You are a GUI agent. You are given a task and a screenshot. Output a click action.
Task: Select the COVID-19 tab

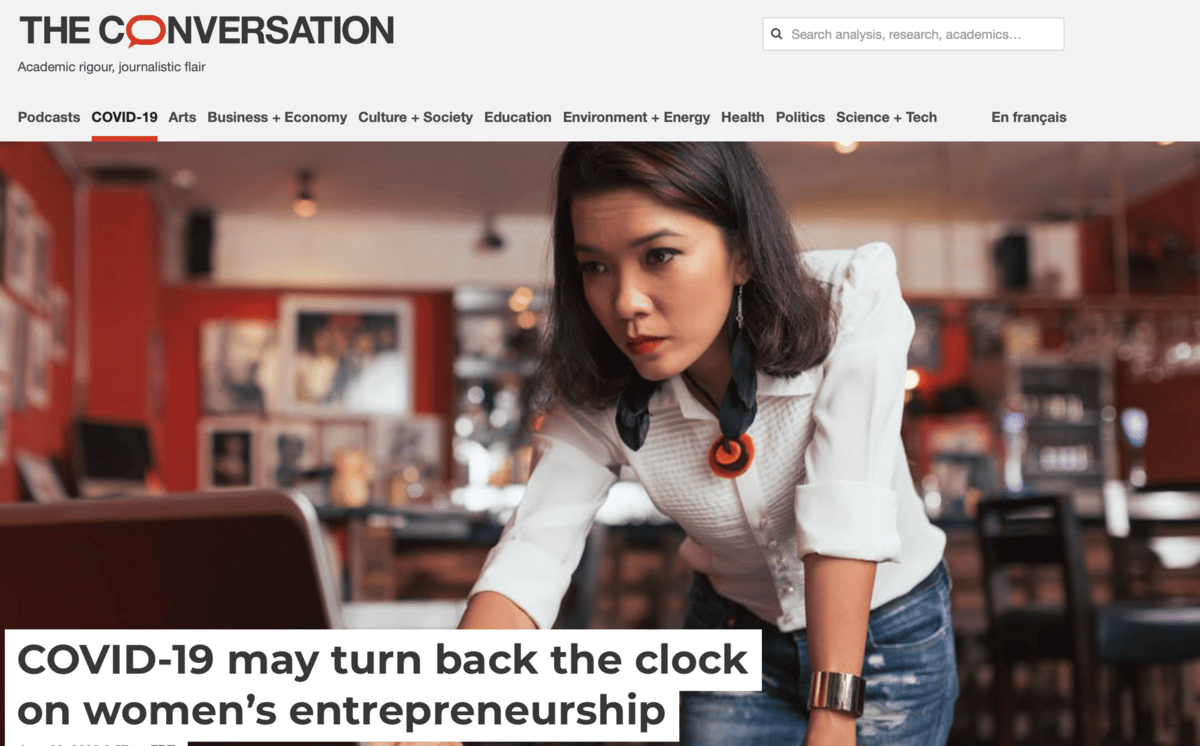(124, 117)
